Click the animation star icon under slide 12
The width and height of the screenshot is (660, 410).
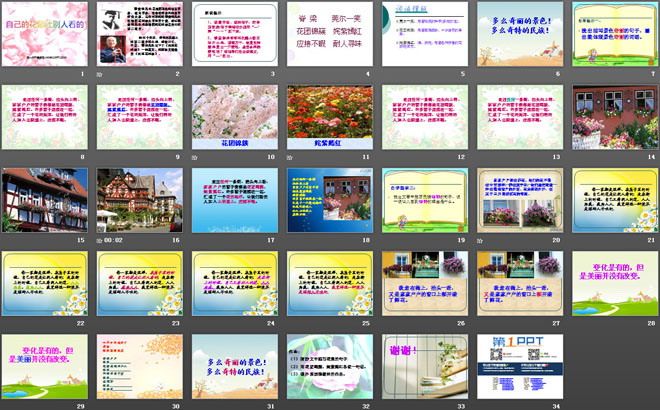click(386, 157)
